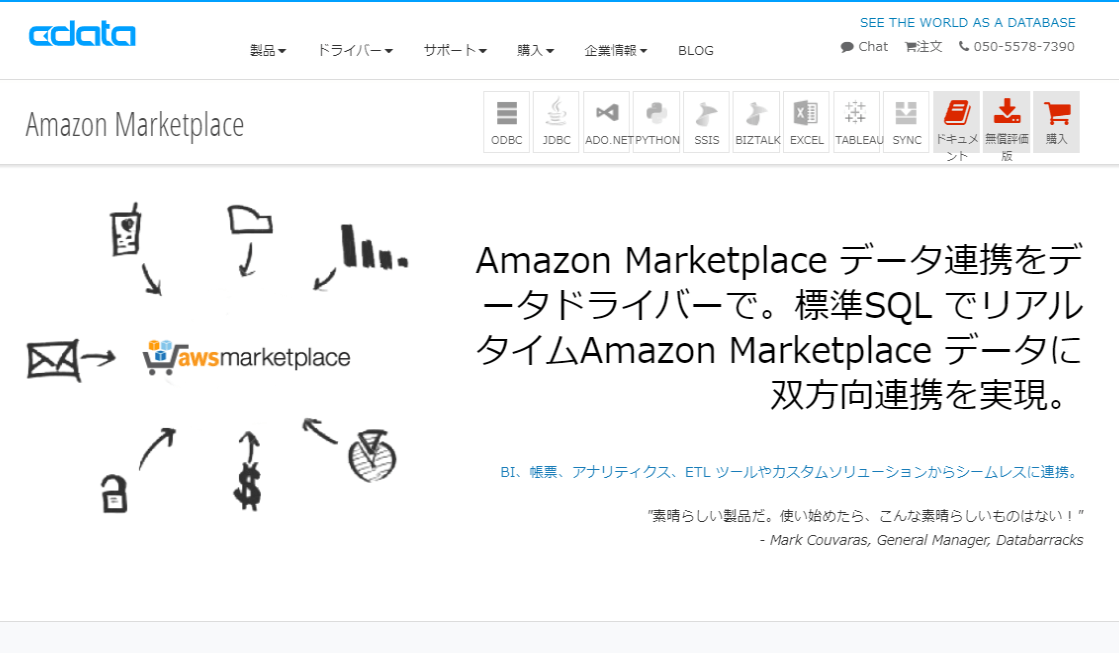
Task: Click the AWS Marketplace logo image
Action: click(246, 357)
